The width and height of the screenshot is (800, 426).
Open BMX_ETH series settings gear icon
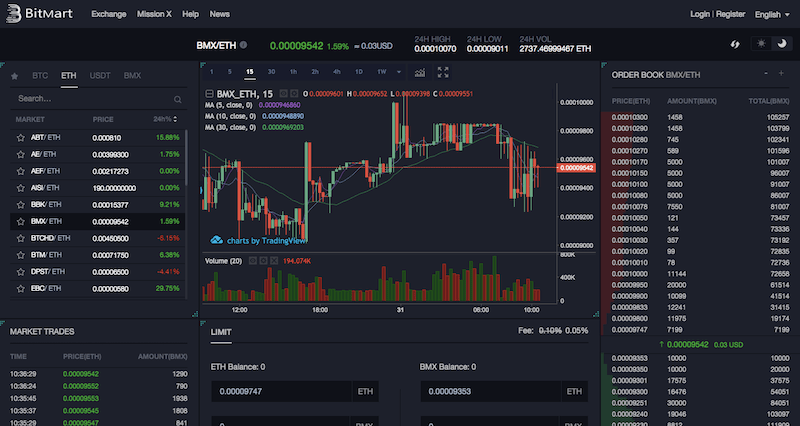(294, 94)
